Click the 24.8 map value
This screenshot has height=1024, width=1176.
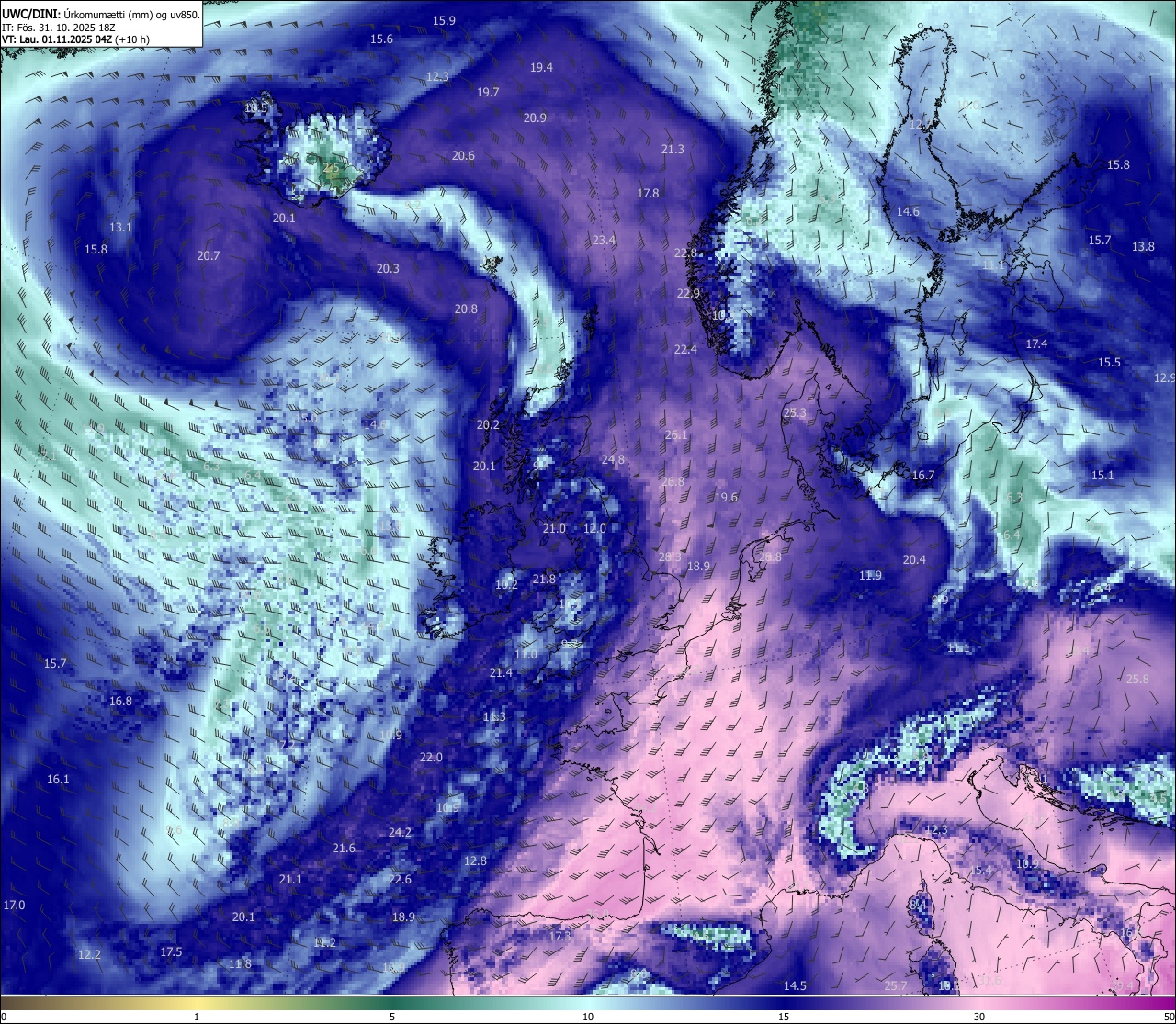[x=613, y=459]
